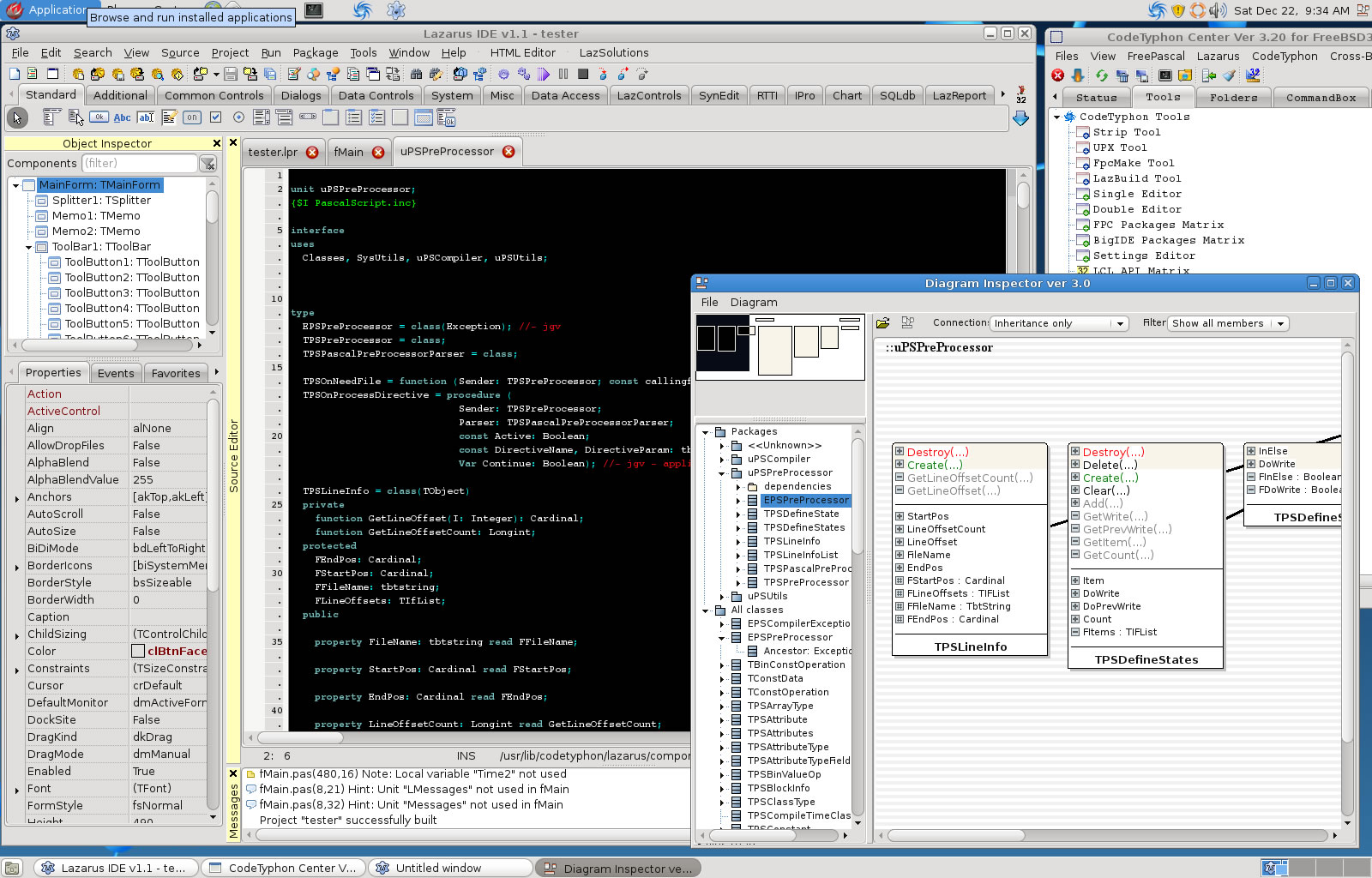
Task: Click the volume speaker tray icon
Action: (x=1218, y=10)
